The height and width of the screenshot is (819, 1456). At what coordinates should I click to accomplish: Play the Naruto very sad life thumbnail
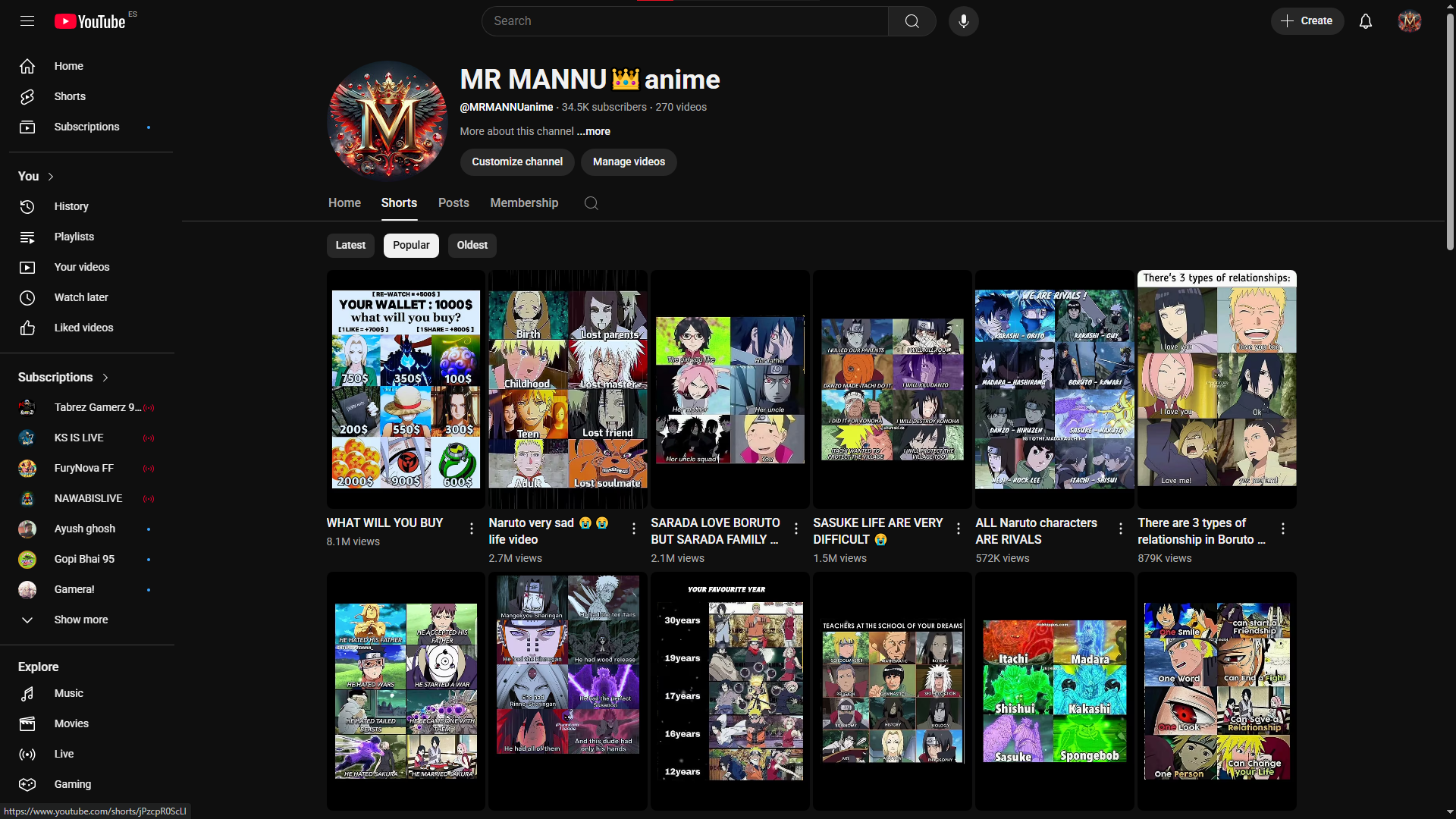click(568, 389)
